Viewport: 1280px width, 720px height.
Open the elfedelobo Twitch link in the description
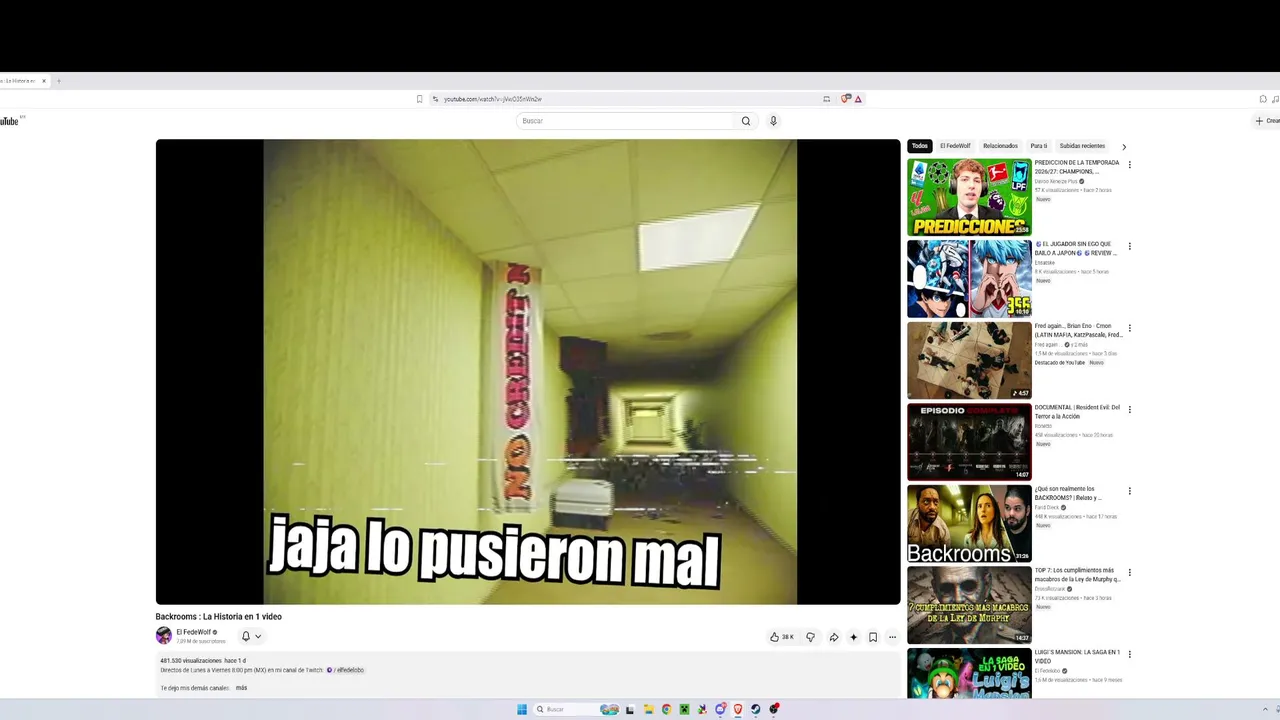pos(346,670)
